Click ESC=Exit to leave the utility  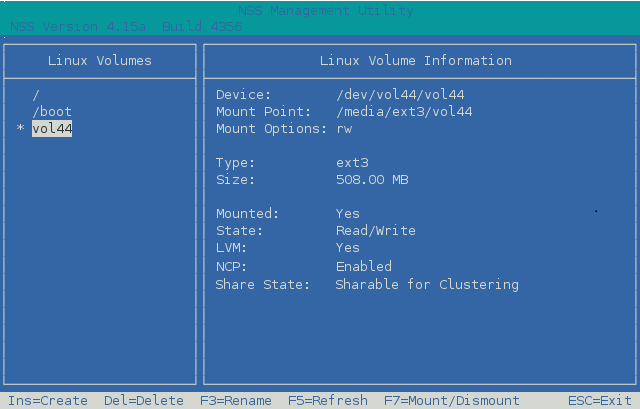600,400
